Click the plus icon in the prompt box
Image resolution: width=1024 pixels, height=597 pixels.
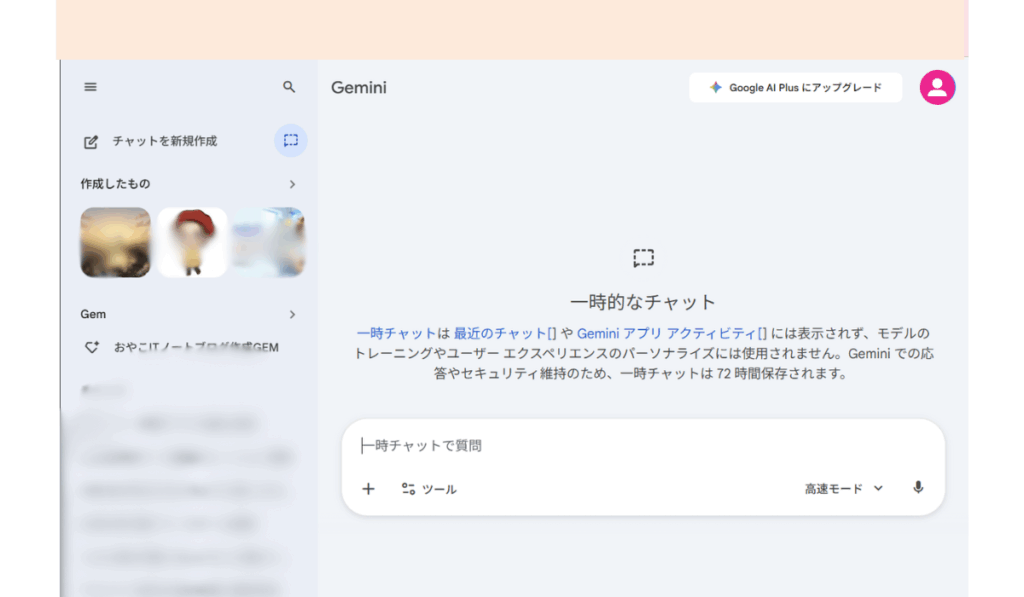[368, 489]
